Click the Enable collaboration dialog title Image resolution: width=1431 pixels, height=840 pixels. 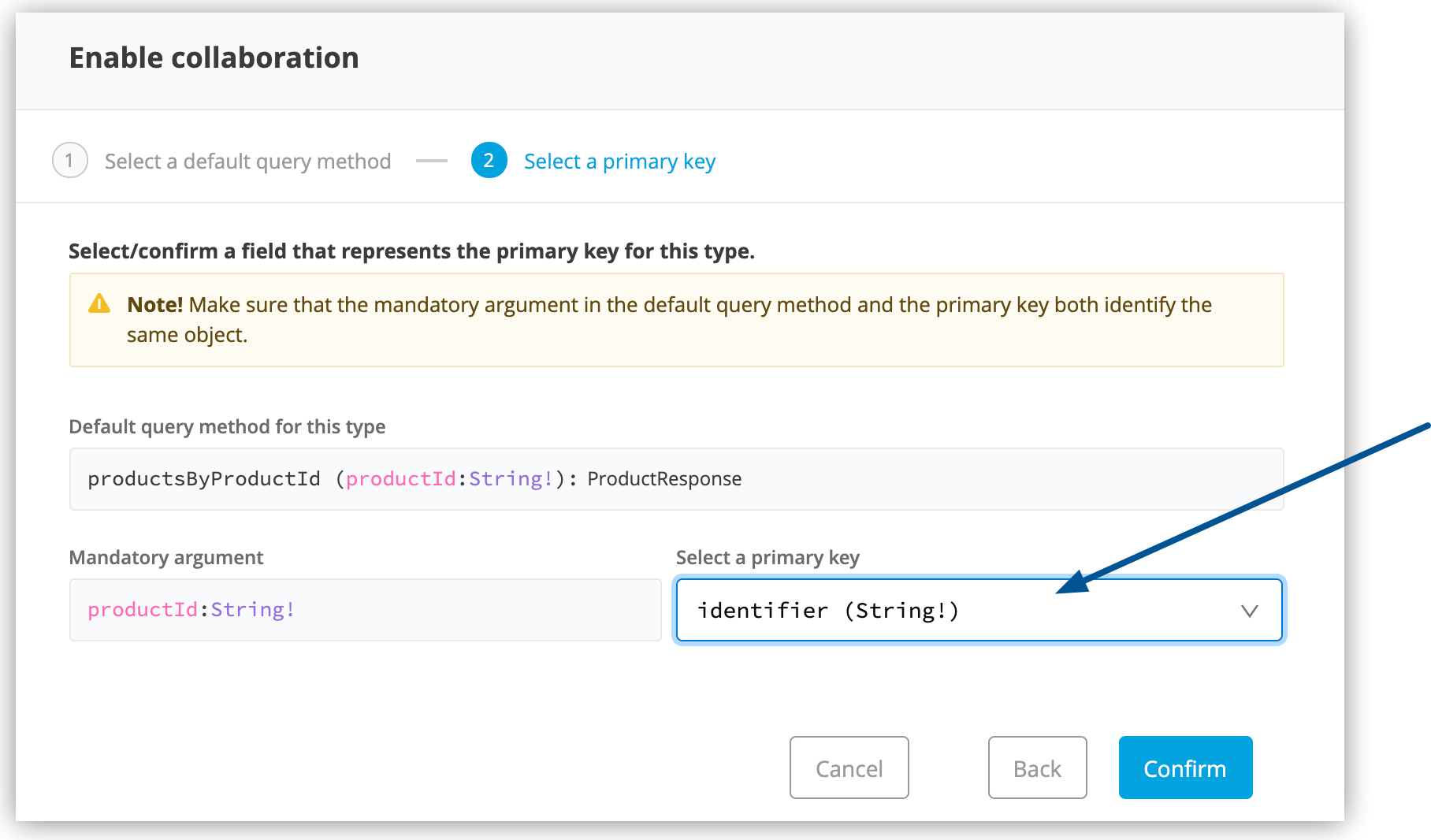tap(214, 57)
